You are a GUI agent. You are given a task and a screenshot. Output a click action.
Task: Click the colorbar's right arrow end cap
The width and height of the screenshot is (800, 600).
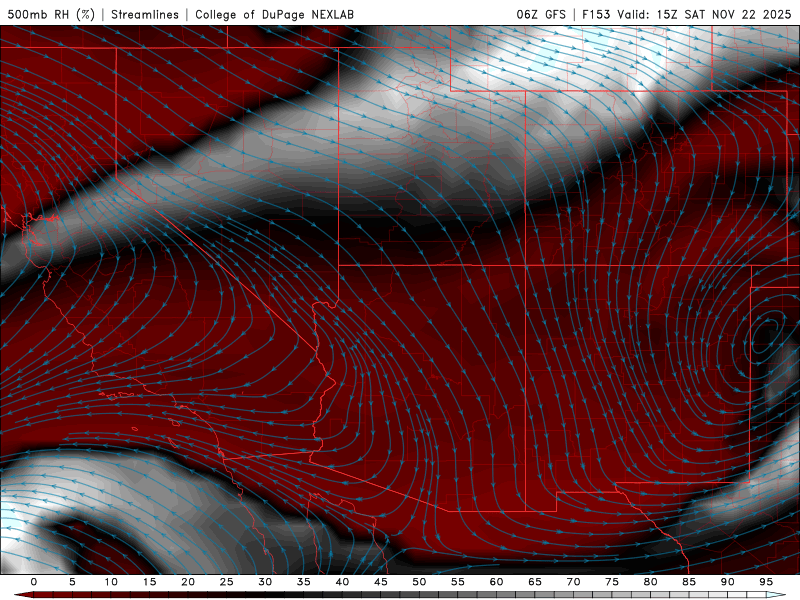[x=776, y=595]
